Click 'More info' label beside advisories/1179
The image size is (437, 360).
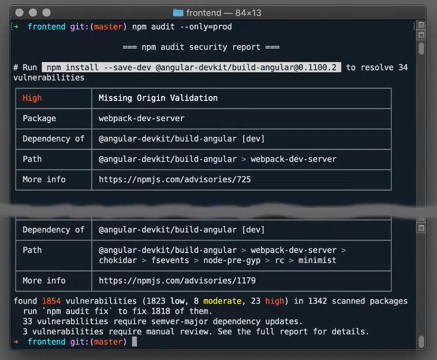coord(44,281)
